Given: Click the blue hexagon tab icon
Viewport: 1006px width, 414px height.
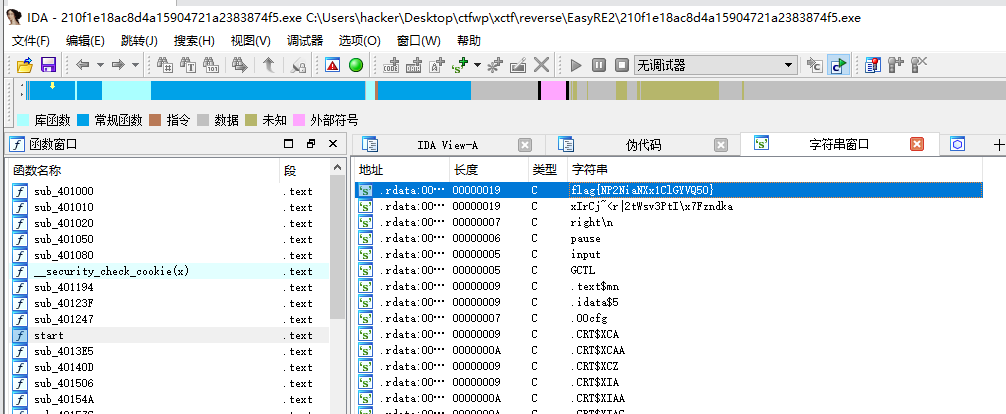Looking at the screenshot, I should pyautogui.click(x=957, y=144).
